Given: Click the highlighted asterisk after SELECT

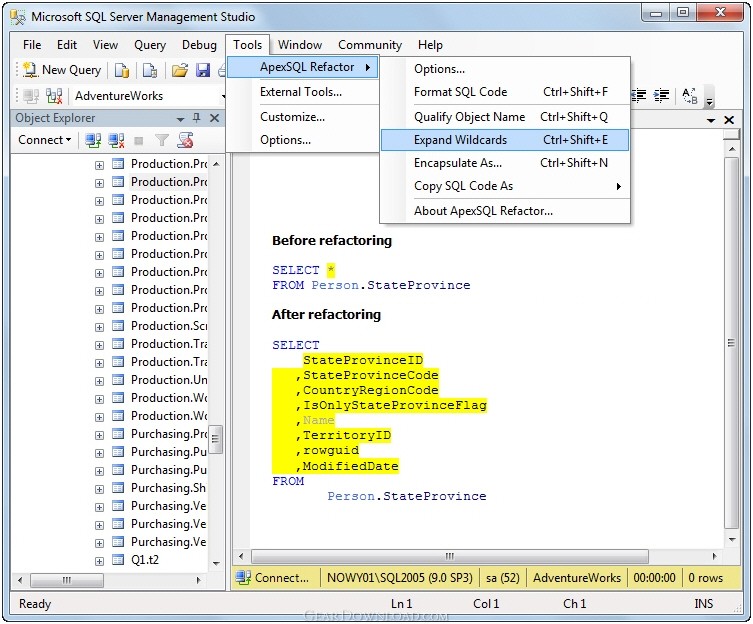Looking at the screenshot, I should (x=330, y=270).
